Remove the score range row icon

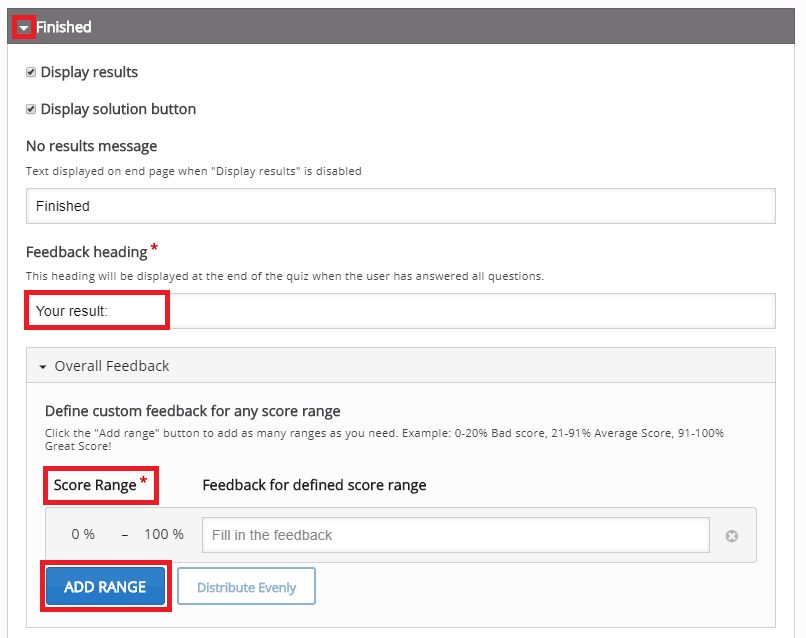pos(731,536)
